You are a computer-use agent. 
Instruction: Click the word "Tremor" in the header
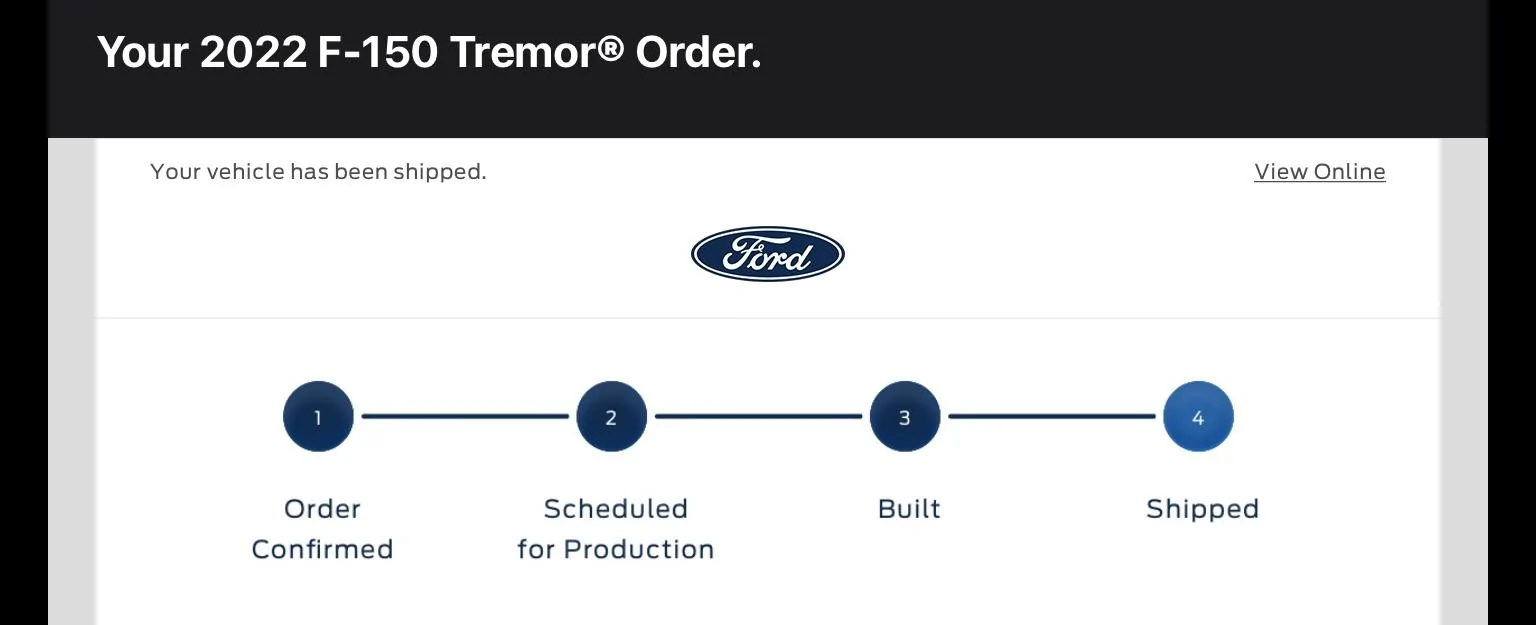click(x=523, y=52)
